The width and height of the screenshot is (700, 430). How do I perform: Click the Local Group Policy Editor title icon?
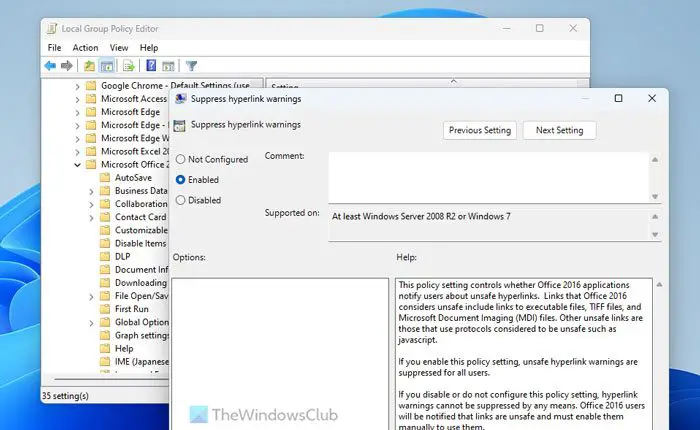pos(52,29)
